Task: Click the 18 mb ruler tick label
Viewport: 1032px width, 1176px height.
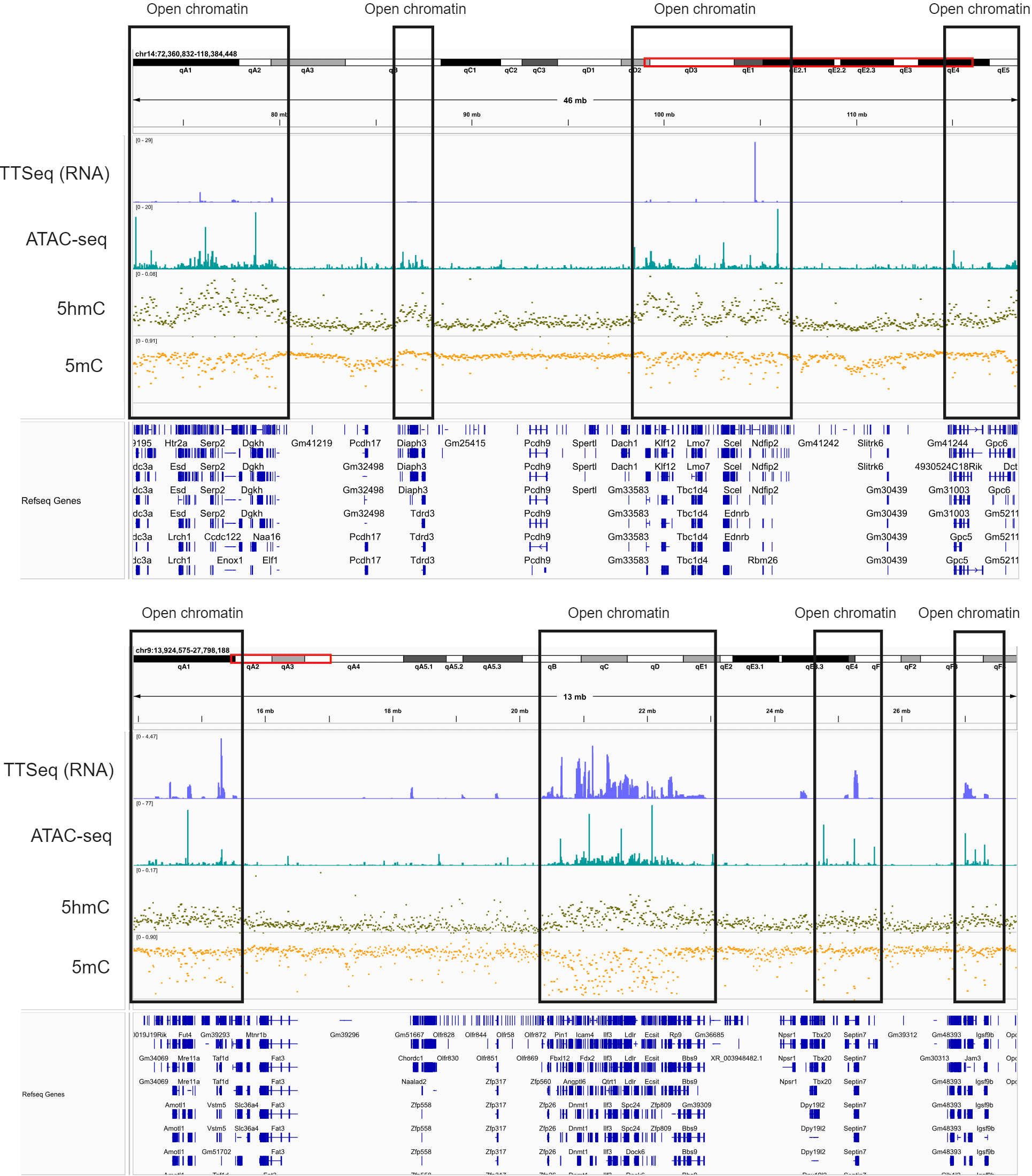Action: 392,711
